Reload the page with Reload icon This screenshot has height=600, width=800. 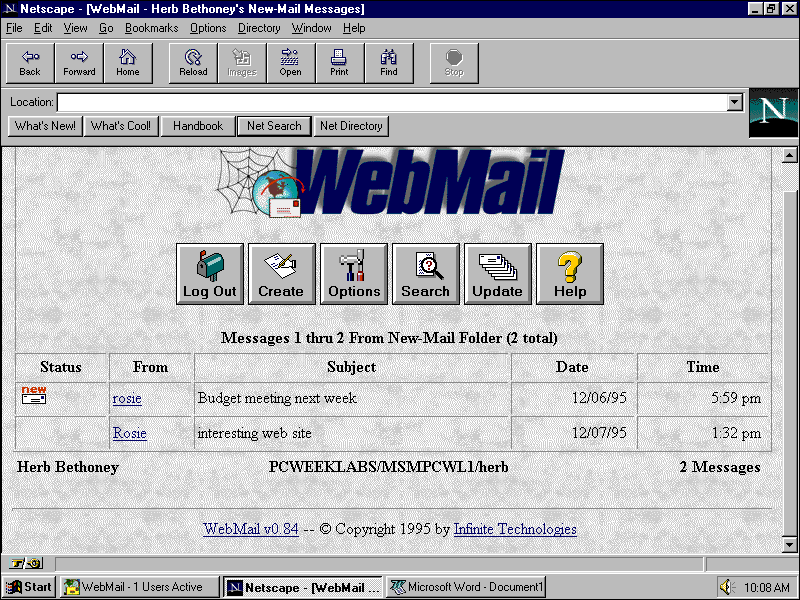tap(193, 63)
